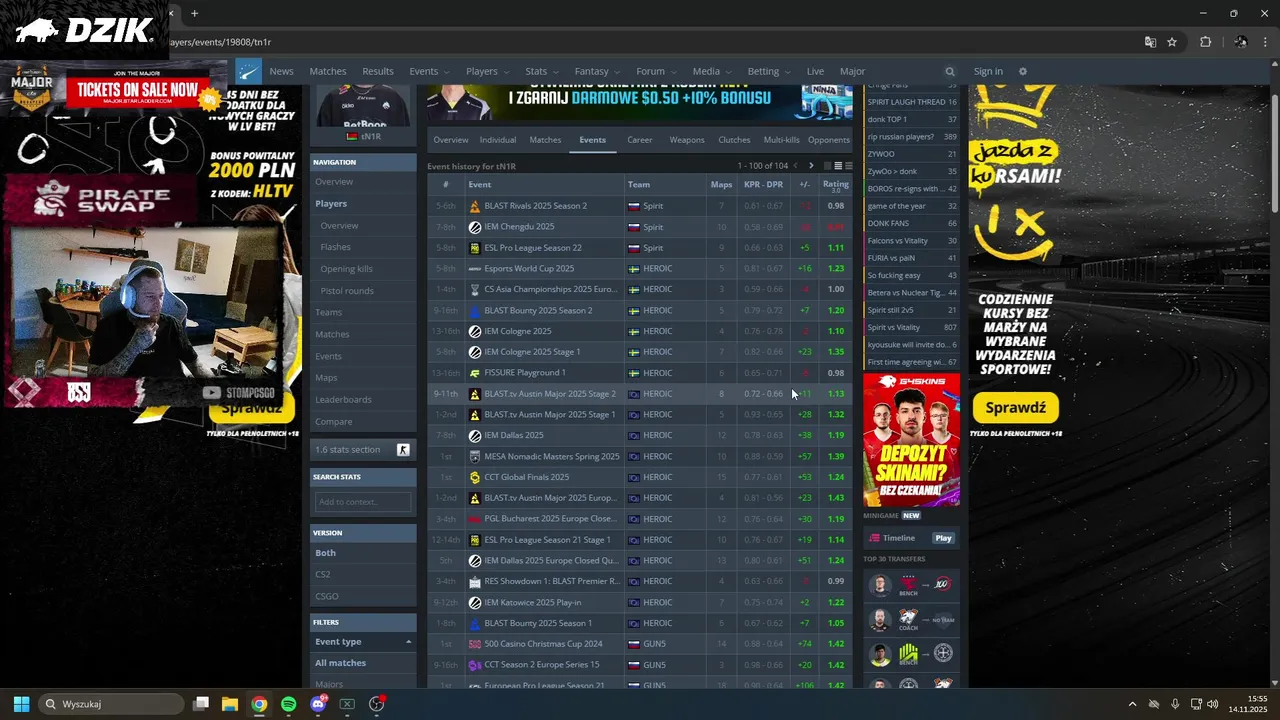The width and height of the screenshot is (1280, 720).
Task: Switch to the Weapons tab
Action: [687, 140]
